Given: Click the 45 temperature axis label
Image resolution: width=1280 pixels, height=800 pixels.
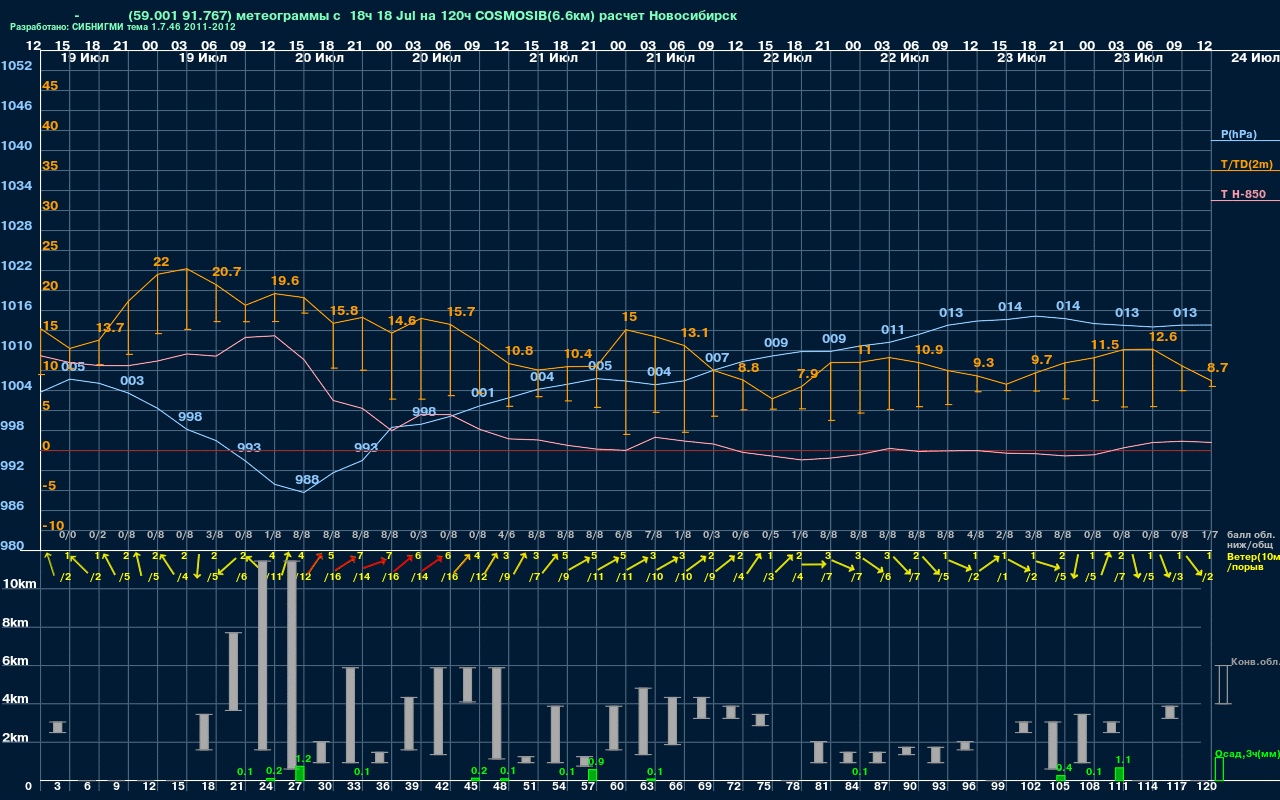Looking at the screenshot, I should pyautogui.click(x=50, y=86).
